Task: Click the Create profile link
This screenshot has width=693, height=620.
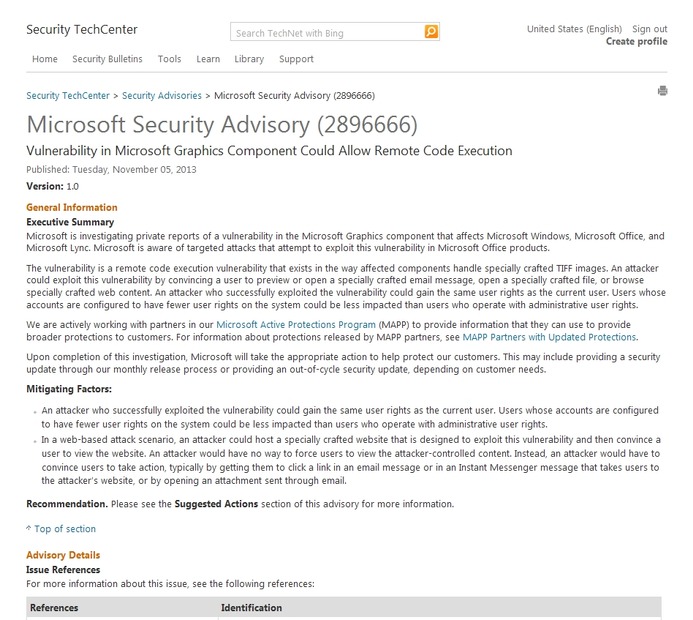Action: pyautogui.click(x=636, y=41)
